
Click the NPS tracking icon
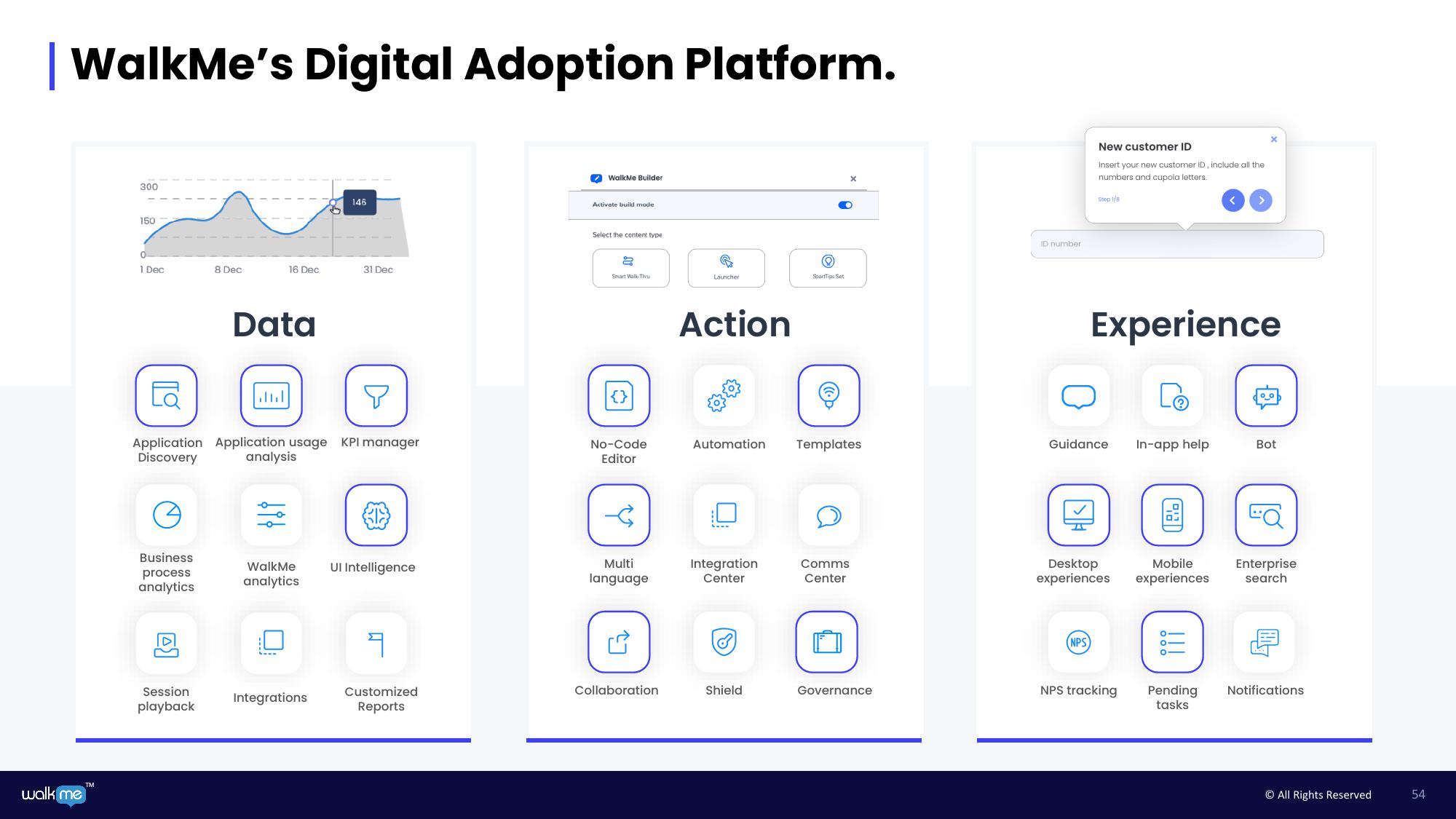tap(1078, 641)
